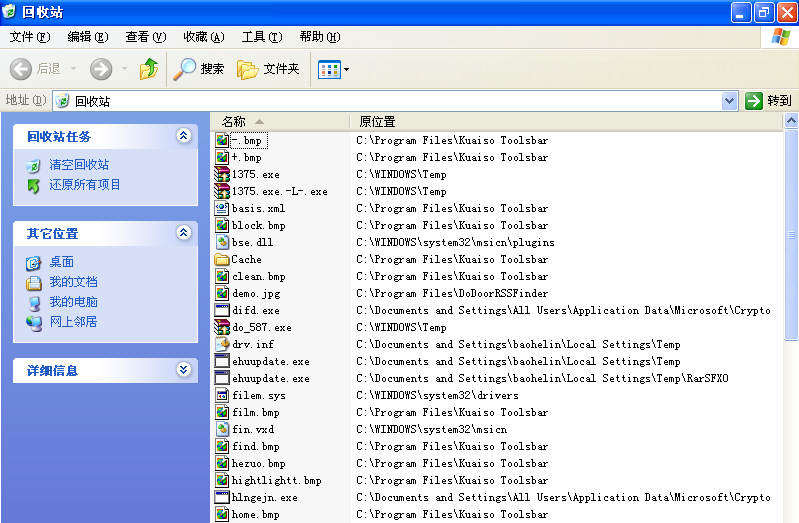Open the address bar dropdown arrow
The image size is (799, 523).
pos(729,101)
